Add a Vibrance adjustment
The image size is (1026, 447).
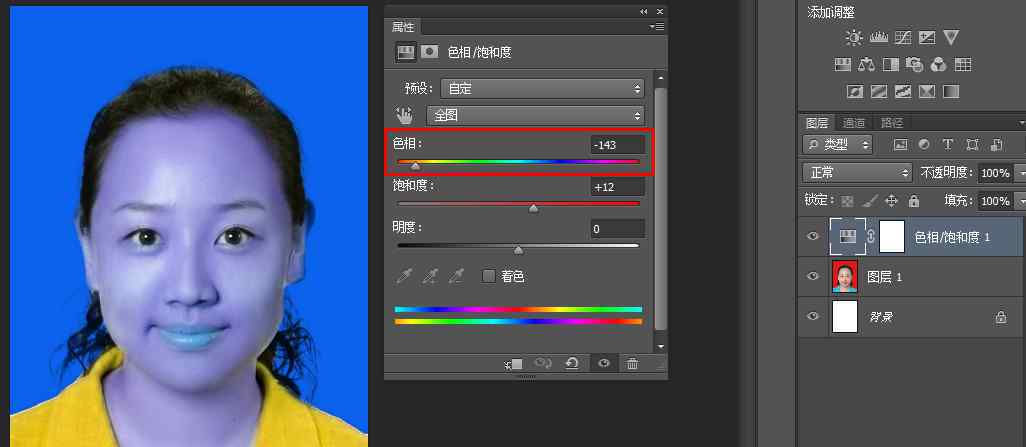click(951, 38)
